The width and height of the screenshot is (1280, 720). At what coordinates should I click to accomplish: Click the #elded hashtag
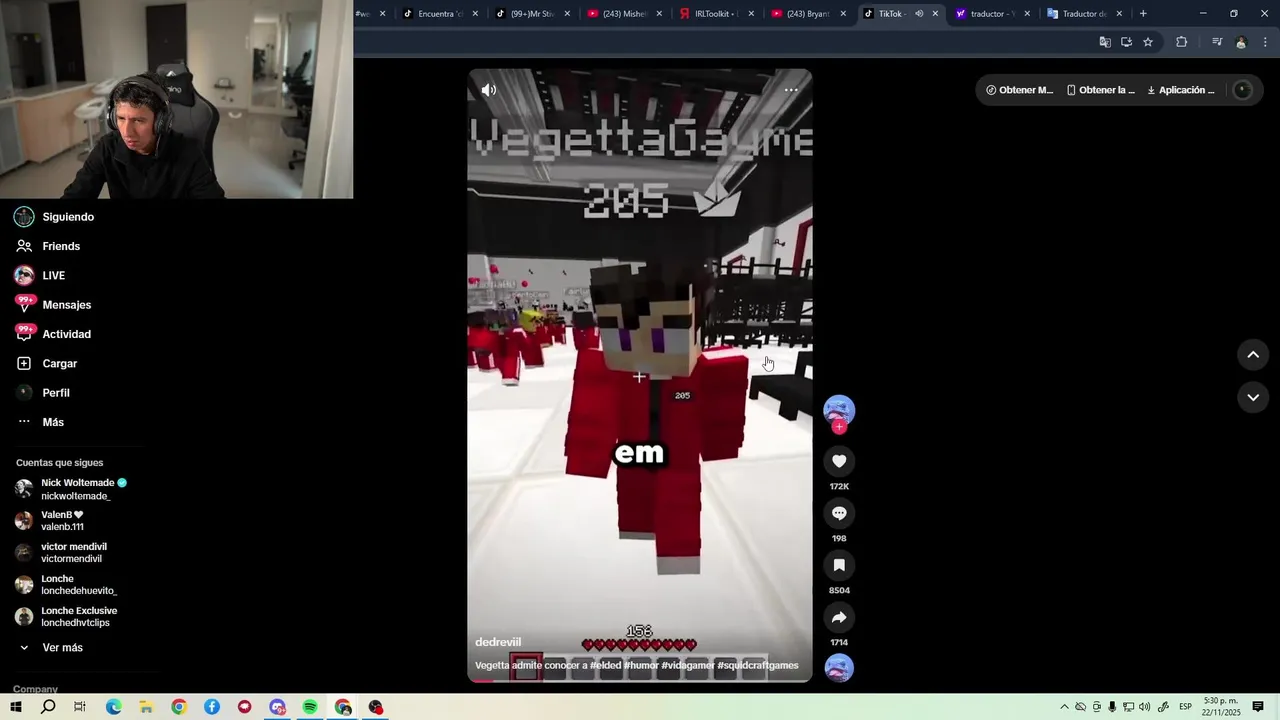605,665
